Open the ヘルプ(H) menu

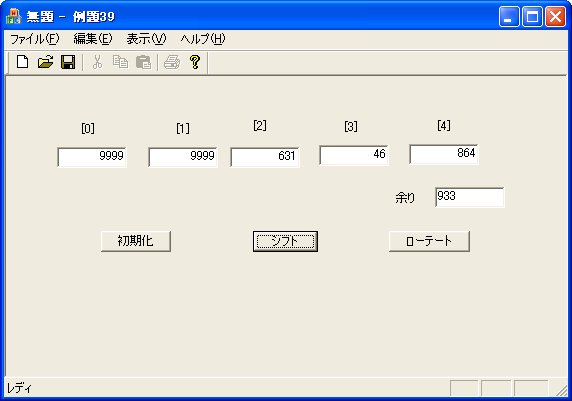[203, 39]
